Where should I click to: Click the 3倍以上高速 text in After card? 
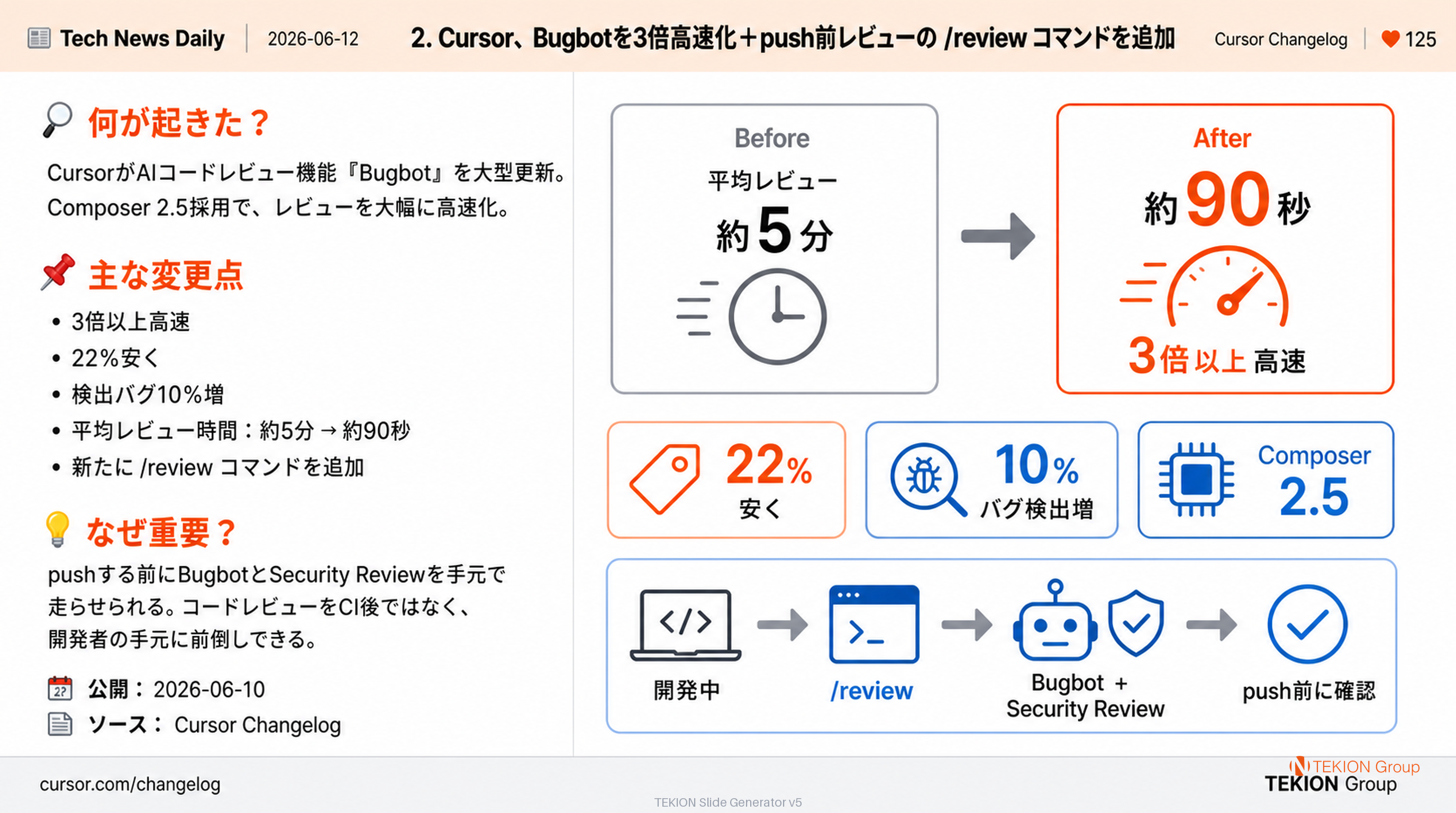tap(1217, 357)
